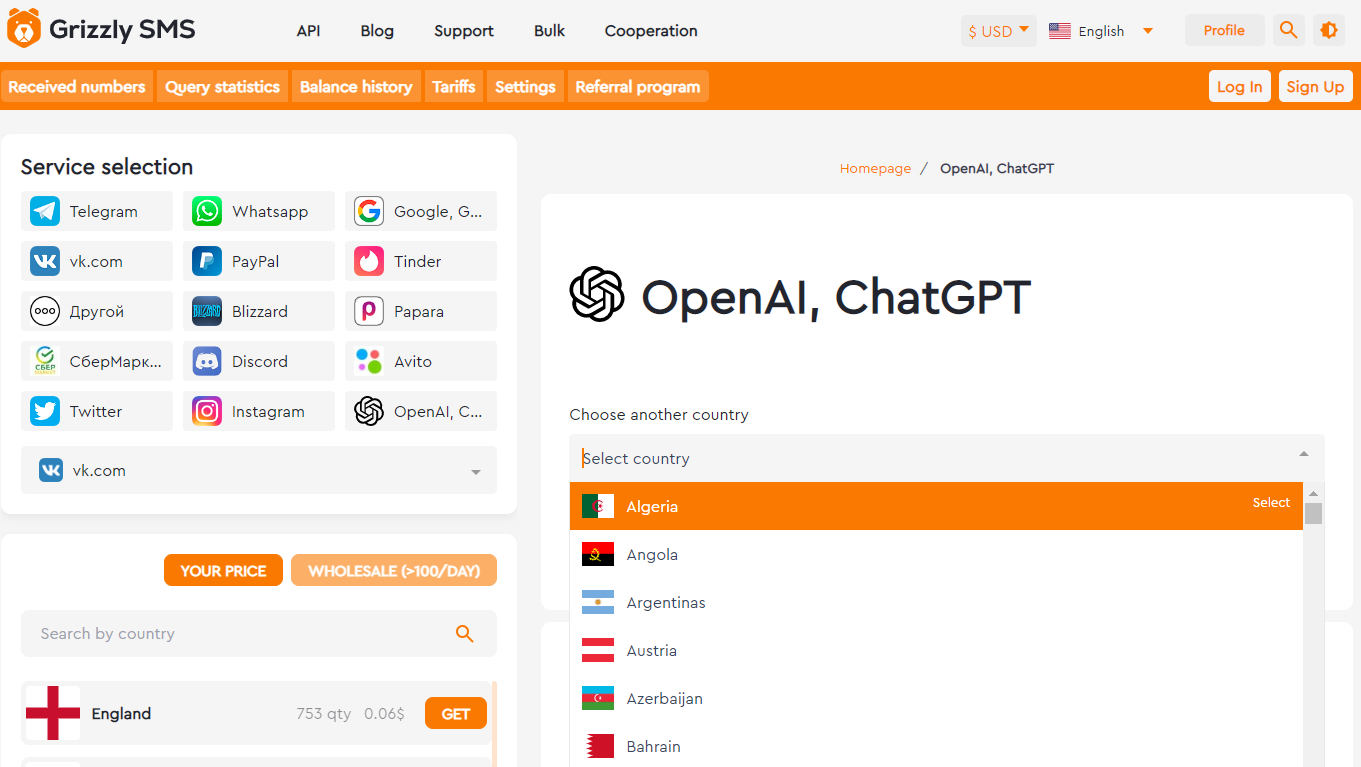Viewport: 1361px width, 767px height.
Task: Pick the Tinder service tile
Action: tap(421, 261)
